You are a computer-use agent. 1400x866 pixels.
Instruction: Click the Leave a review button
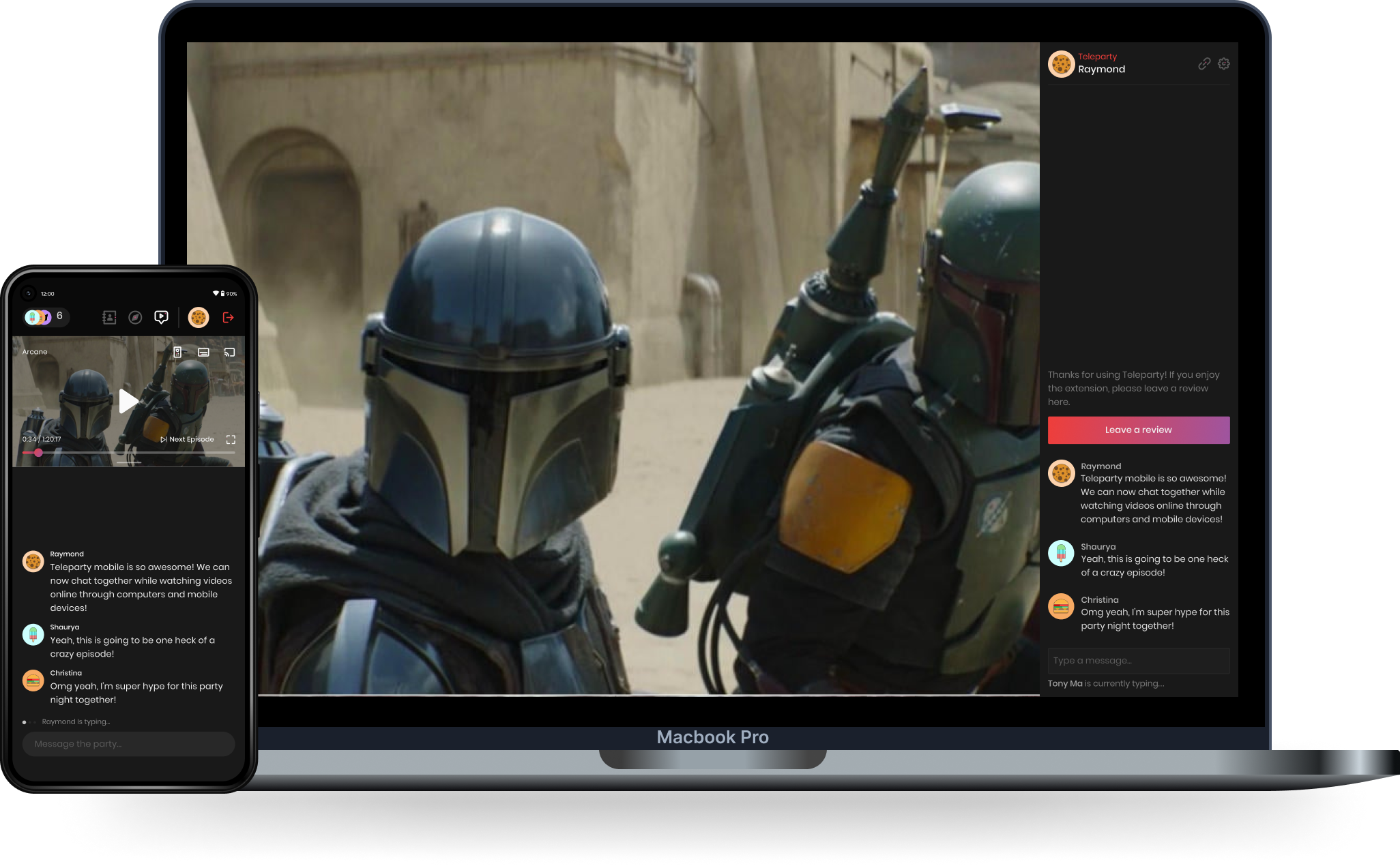click(x=1138, y=430)
